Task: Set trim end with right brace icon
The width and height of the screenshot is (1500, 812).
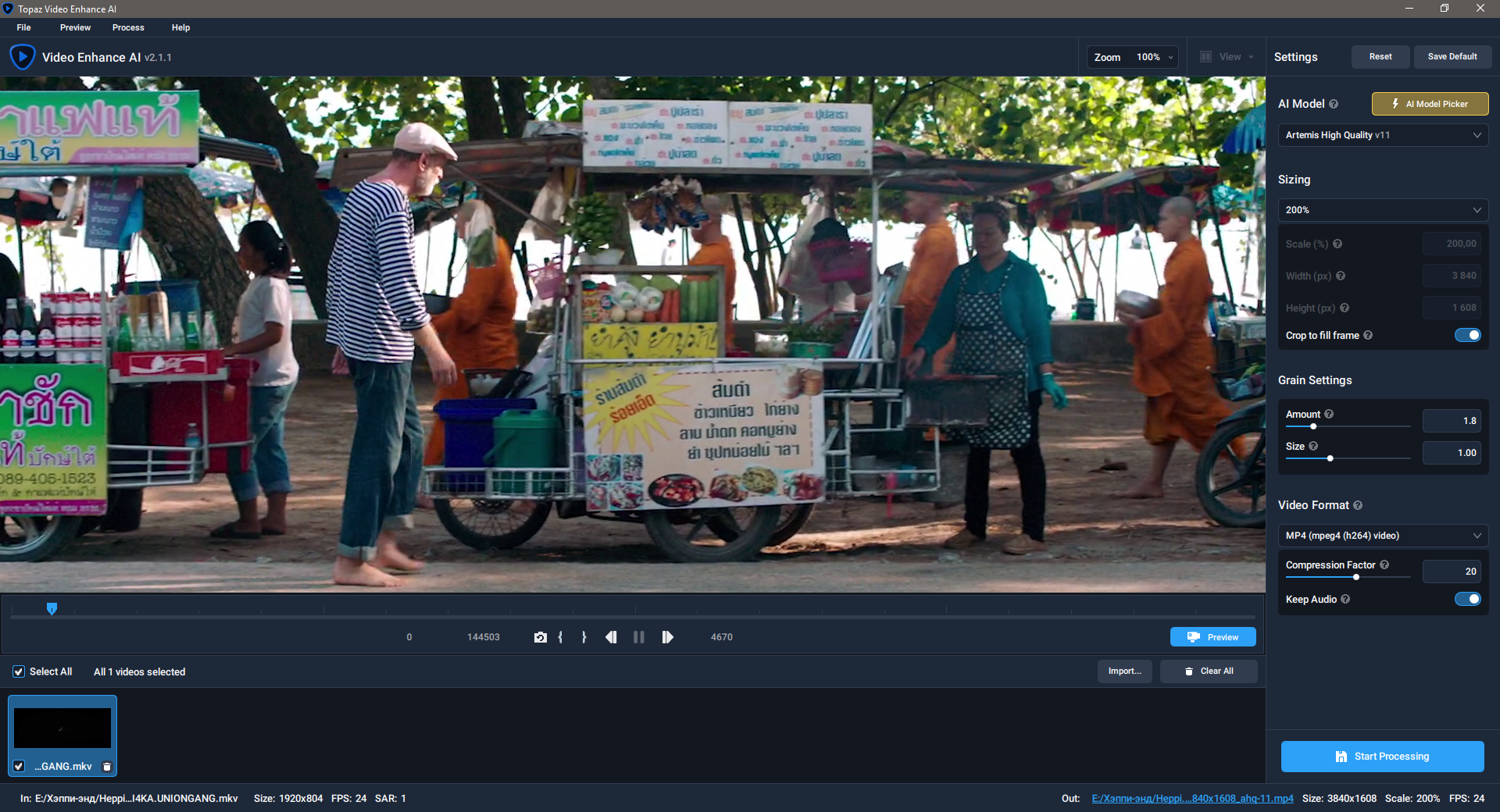Action: (584, 637)
